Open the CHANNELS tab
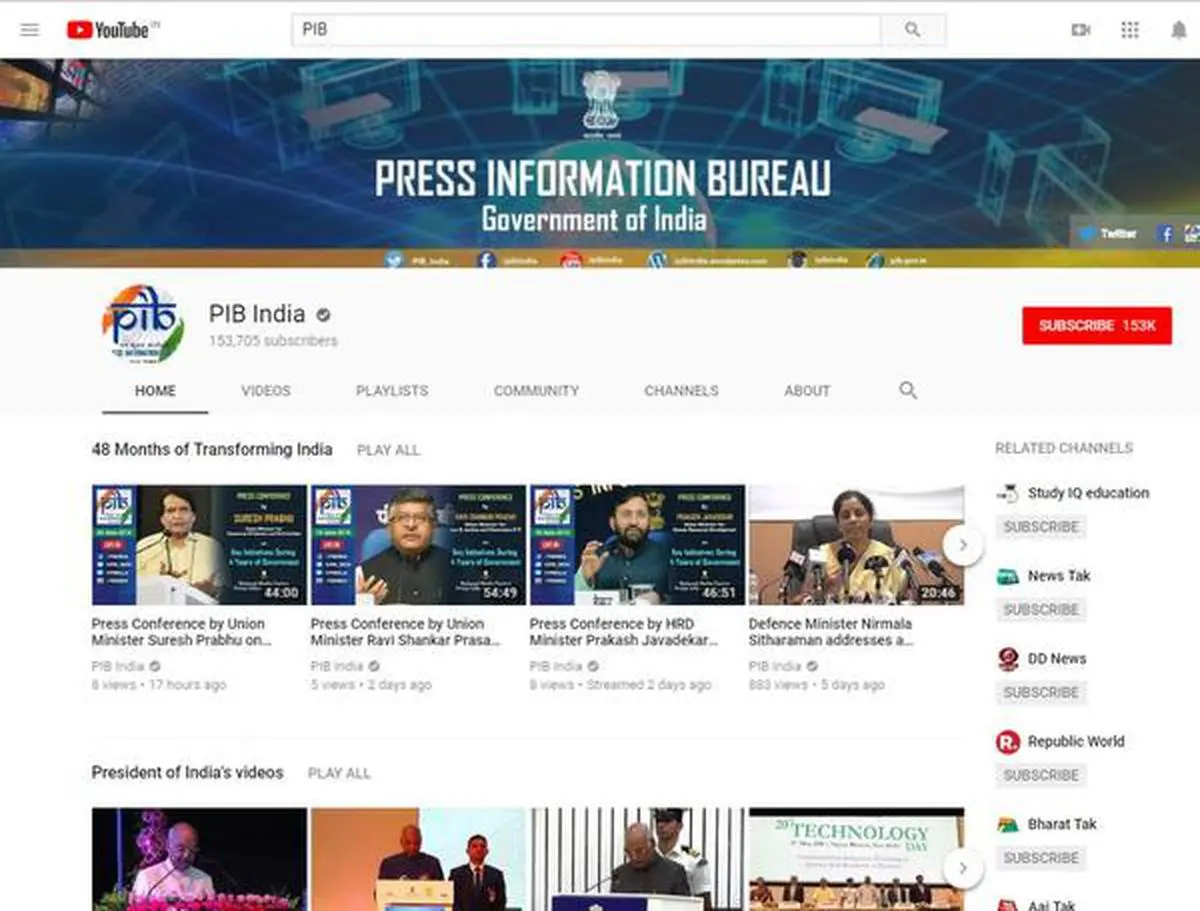The image size is (1200, 911). [681, 391]
